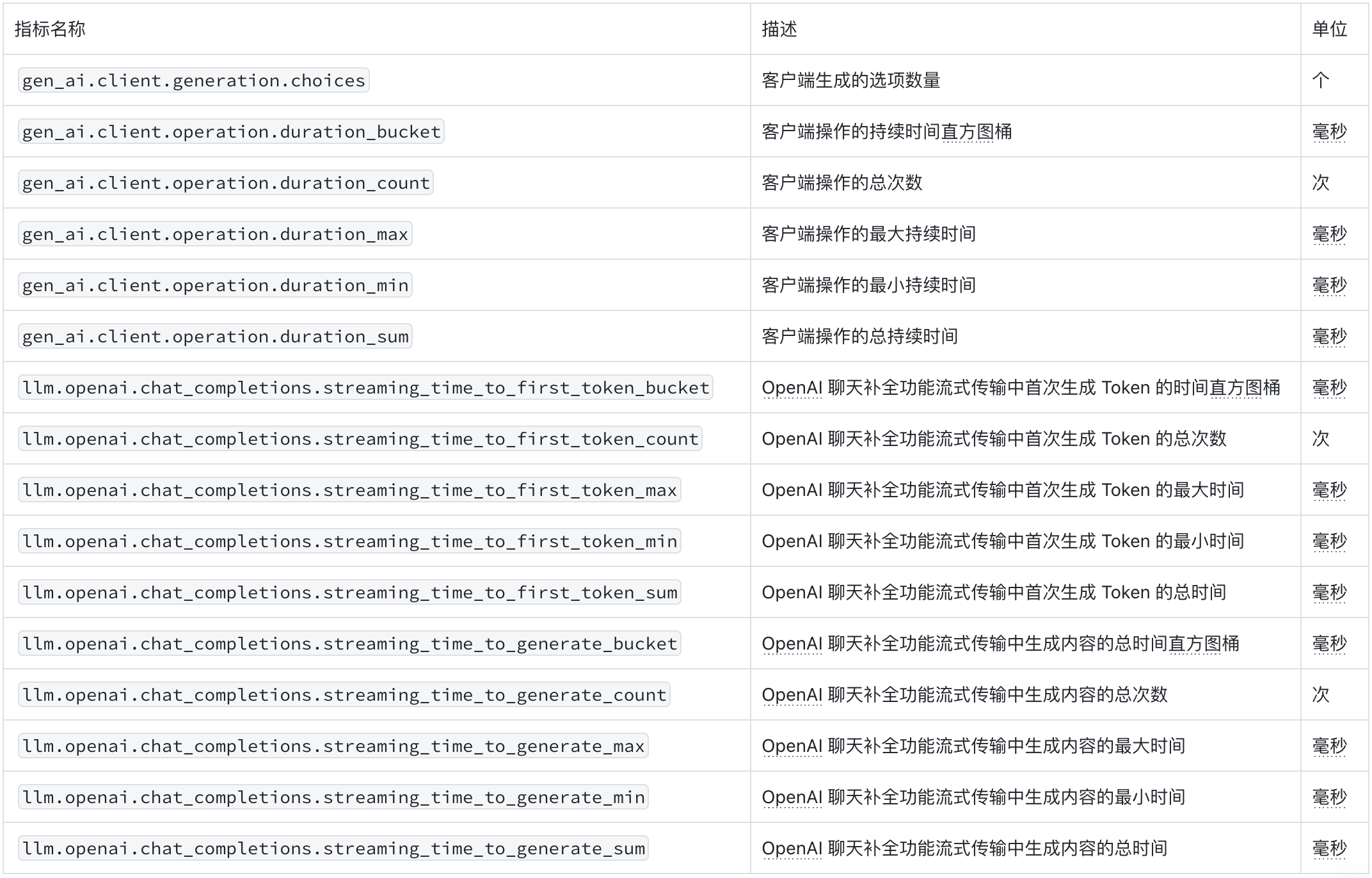
Task: Click unit 毫秒 in time_to_generate_min row
Action: (x=1330, y=797)
